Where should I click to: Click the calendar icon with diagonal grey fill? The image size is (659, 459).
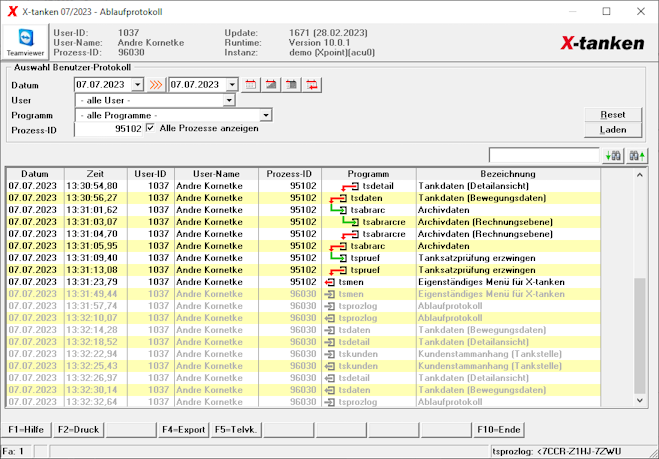tap(271, 85)
